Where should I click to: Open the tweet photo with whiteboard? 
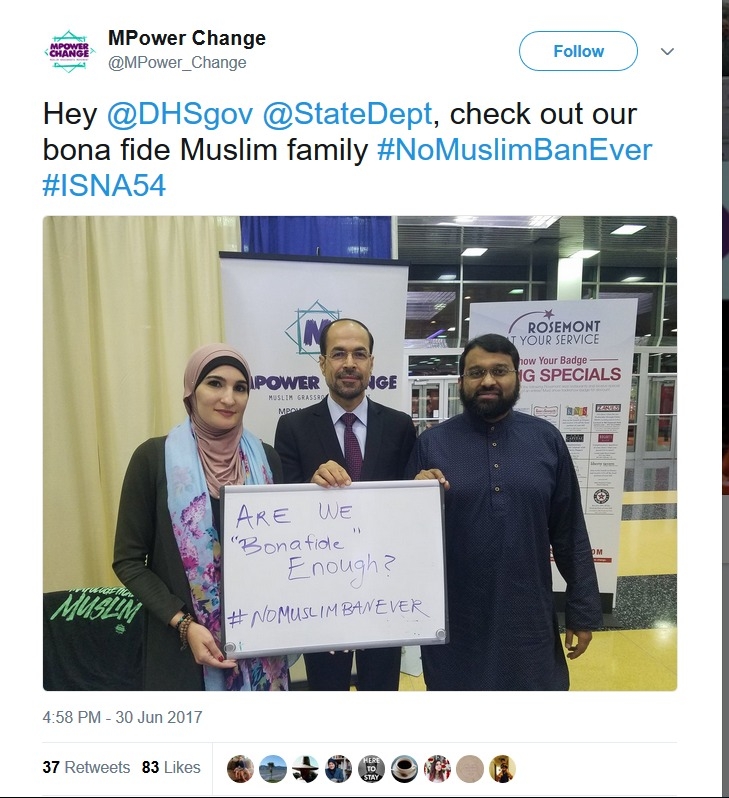pyautogui.click(x=360, y=453)
